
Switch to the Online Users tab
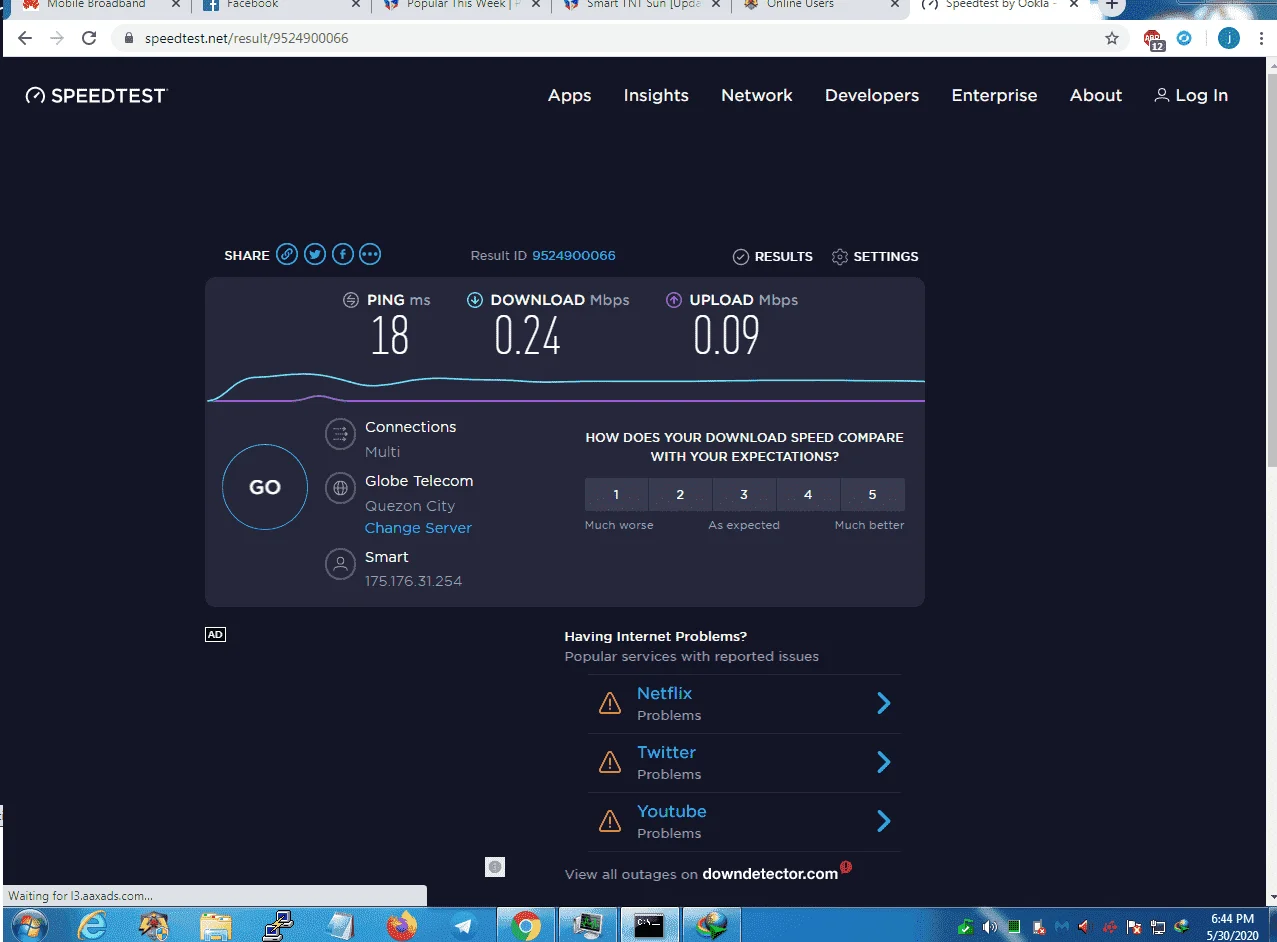[x=822, y=6]
